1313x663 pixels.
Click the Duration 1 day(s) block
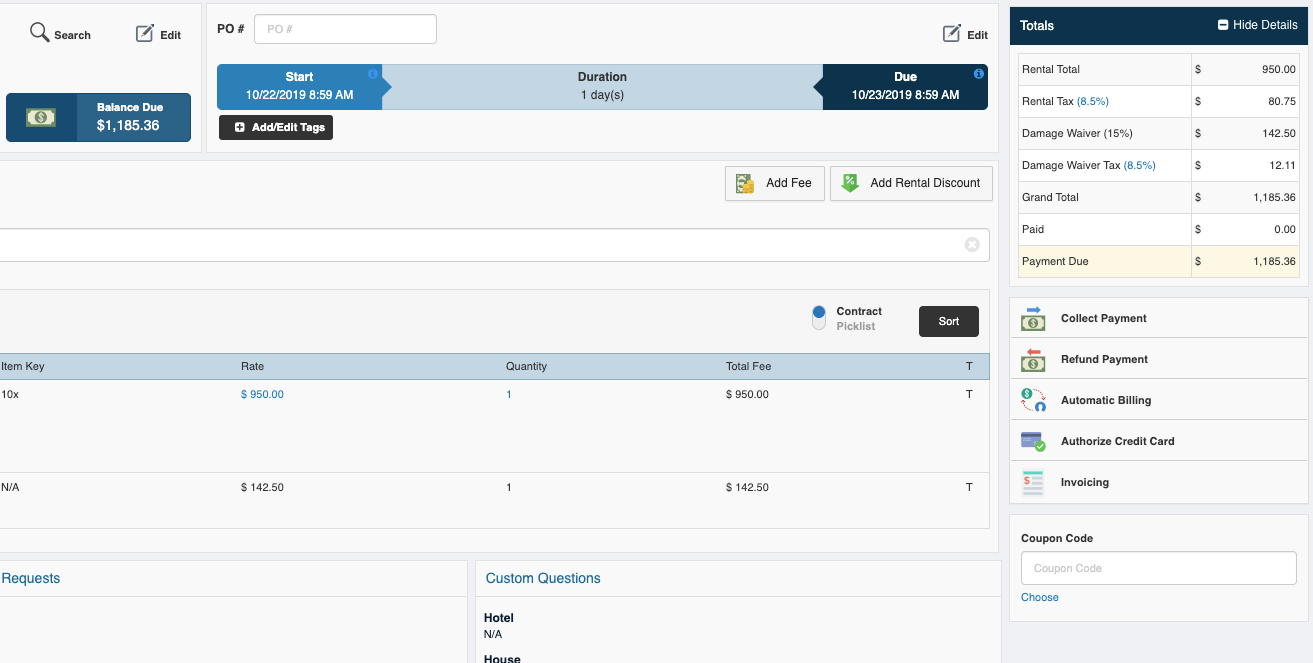pyautogui.click(x=602, y=87)
